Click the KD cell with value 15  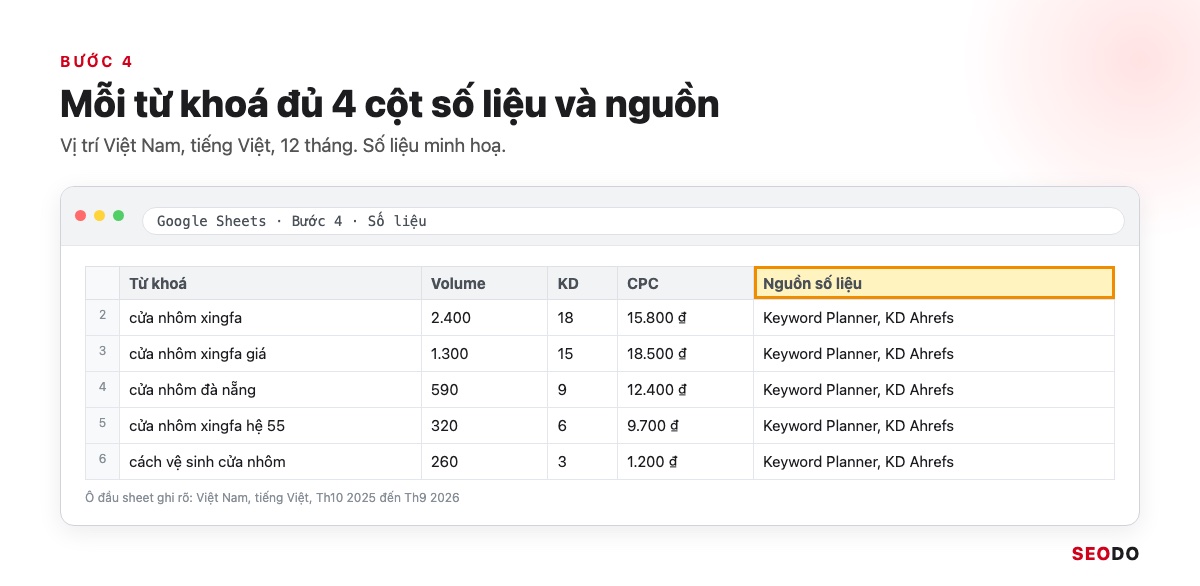click(x=582, y=354)
